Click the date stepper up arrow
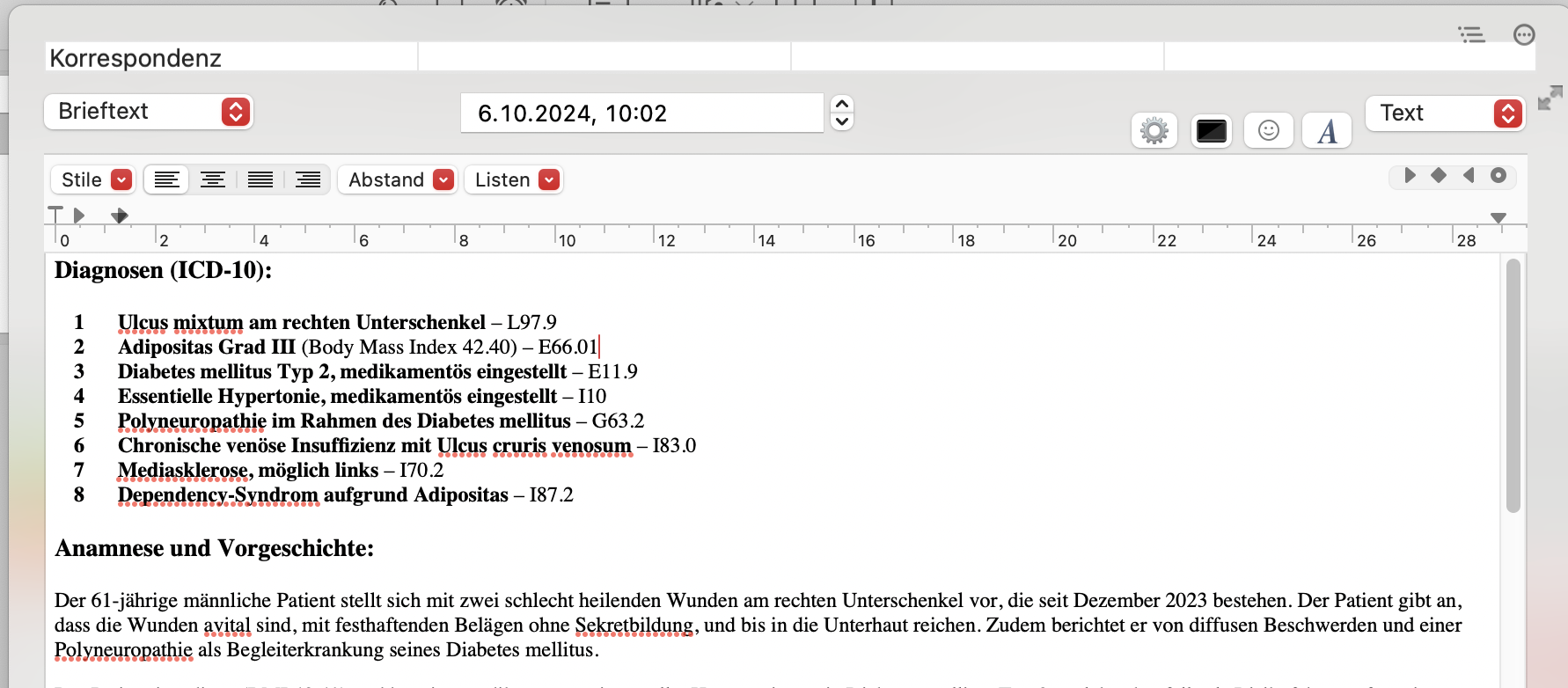Screen dimensions: 1568x688 point(842,104)
